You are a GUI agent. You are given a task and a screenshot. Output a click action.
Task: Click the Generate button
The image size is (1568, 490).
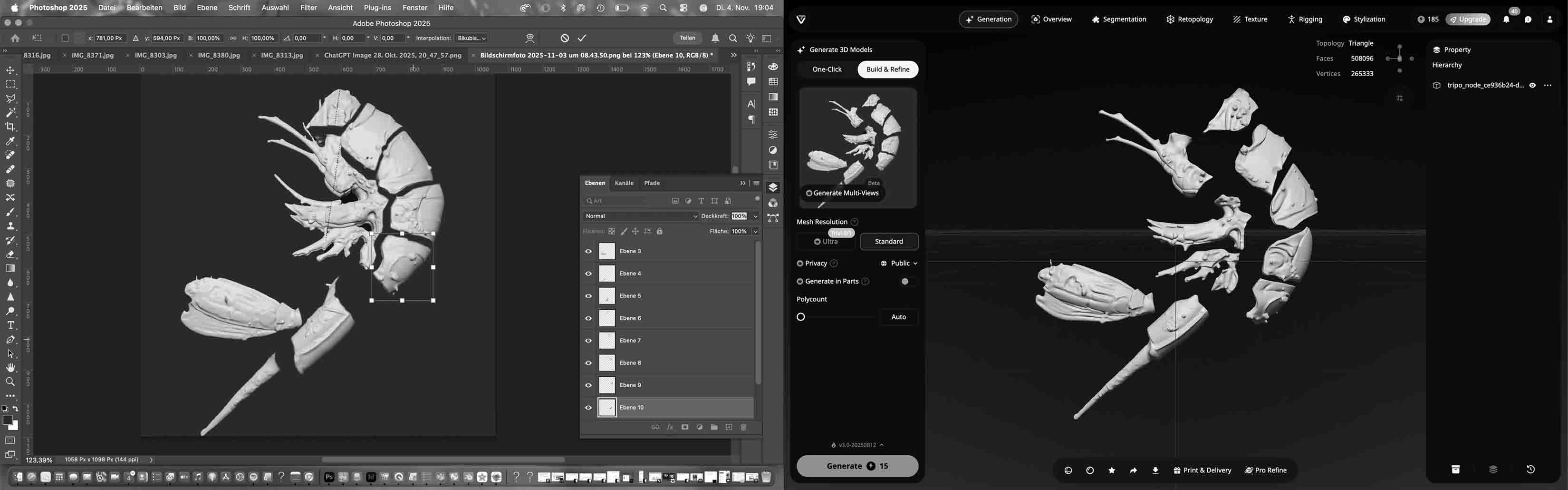[857, 466]
